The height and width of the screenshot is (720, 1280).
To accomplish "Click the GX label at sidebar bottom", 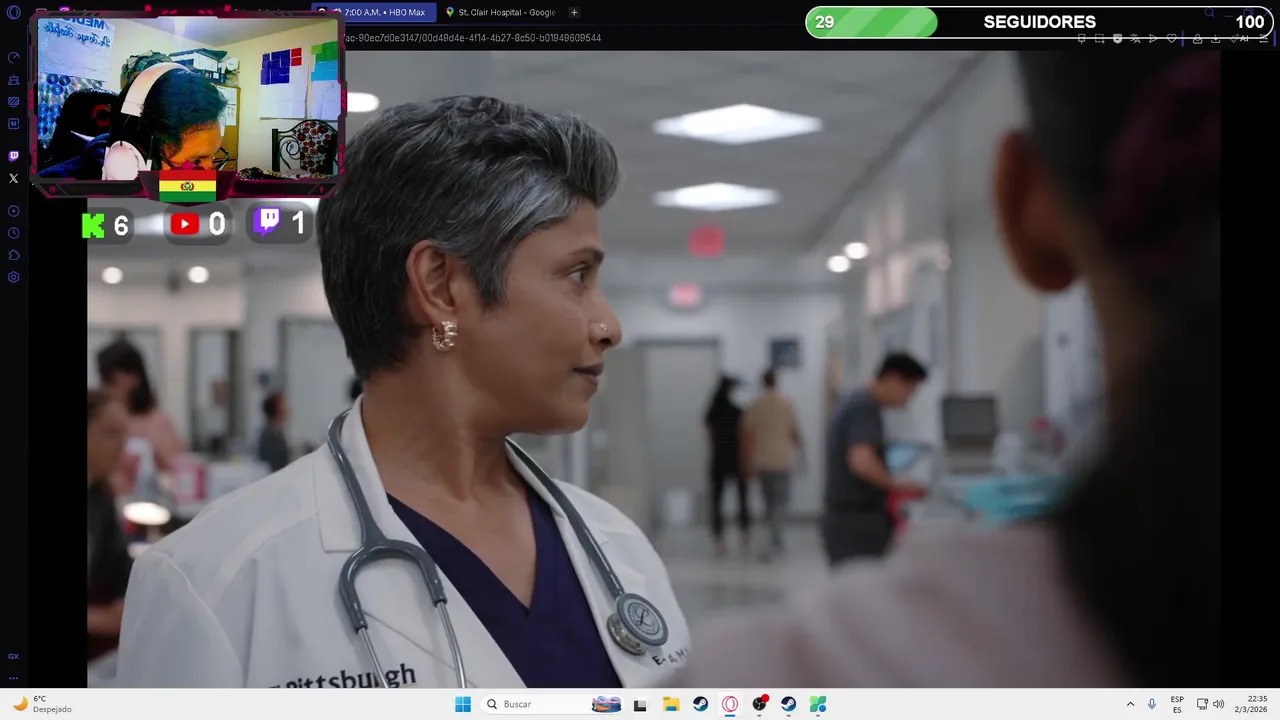I will 13,656.
